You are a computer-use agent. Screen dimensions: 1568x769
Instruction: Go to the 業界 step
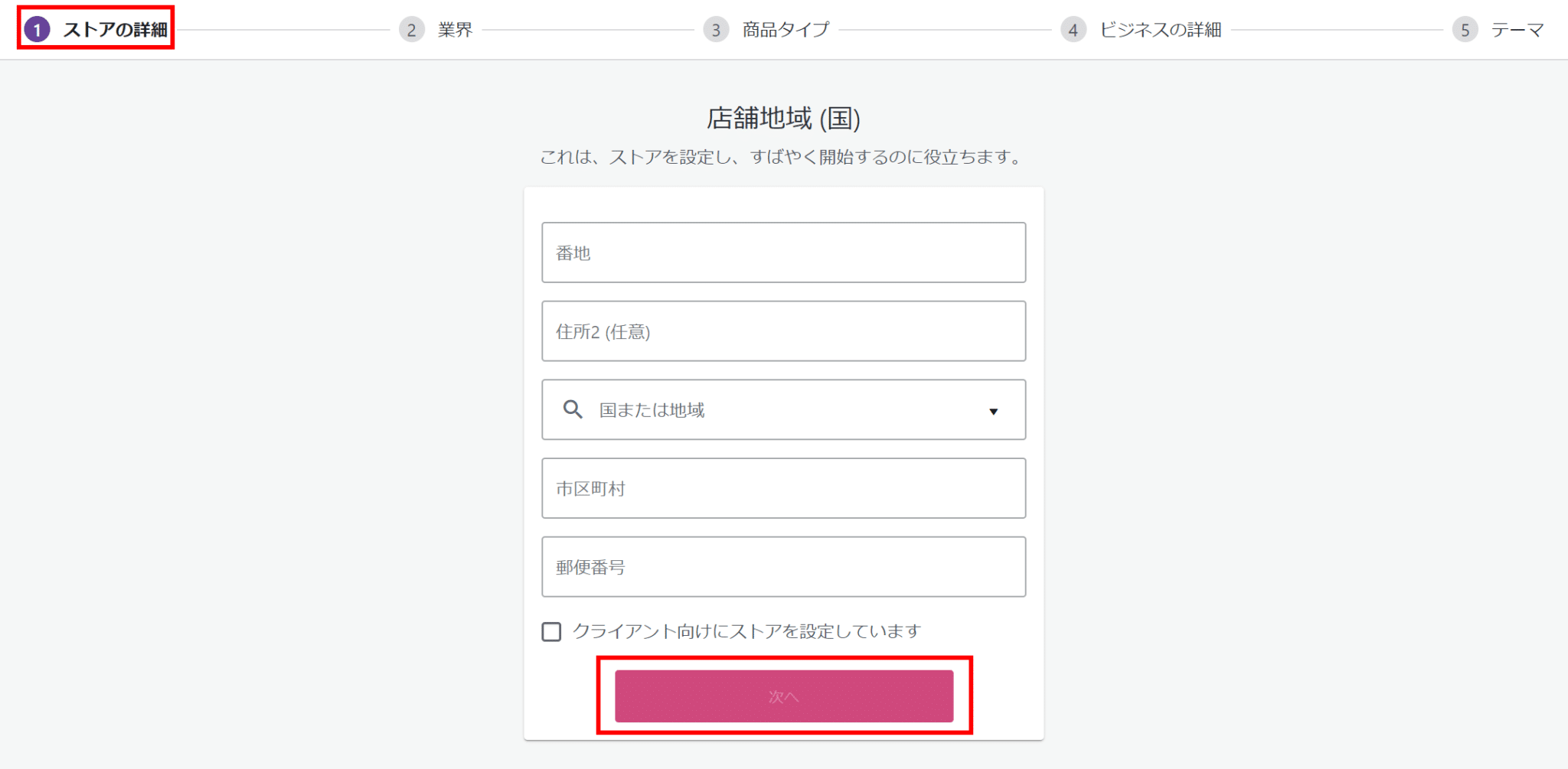click(455, 30)
